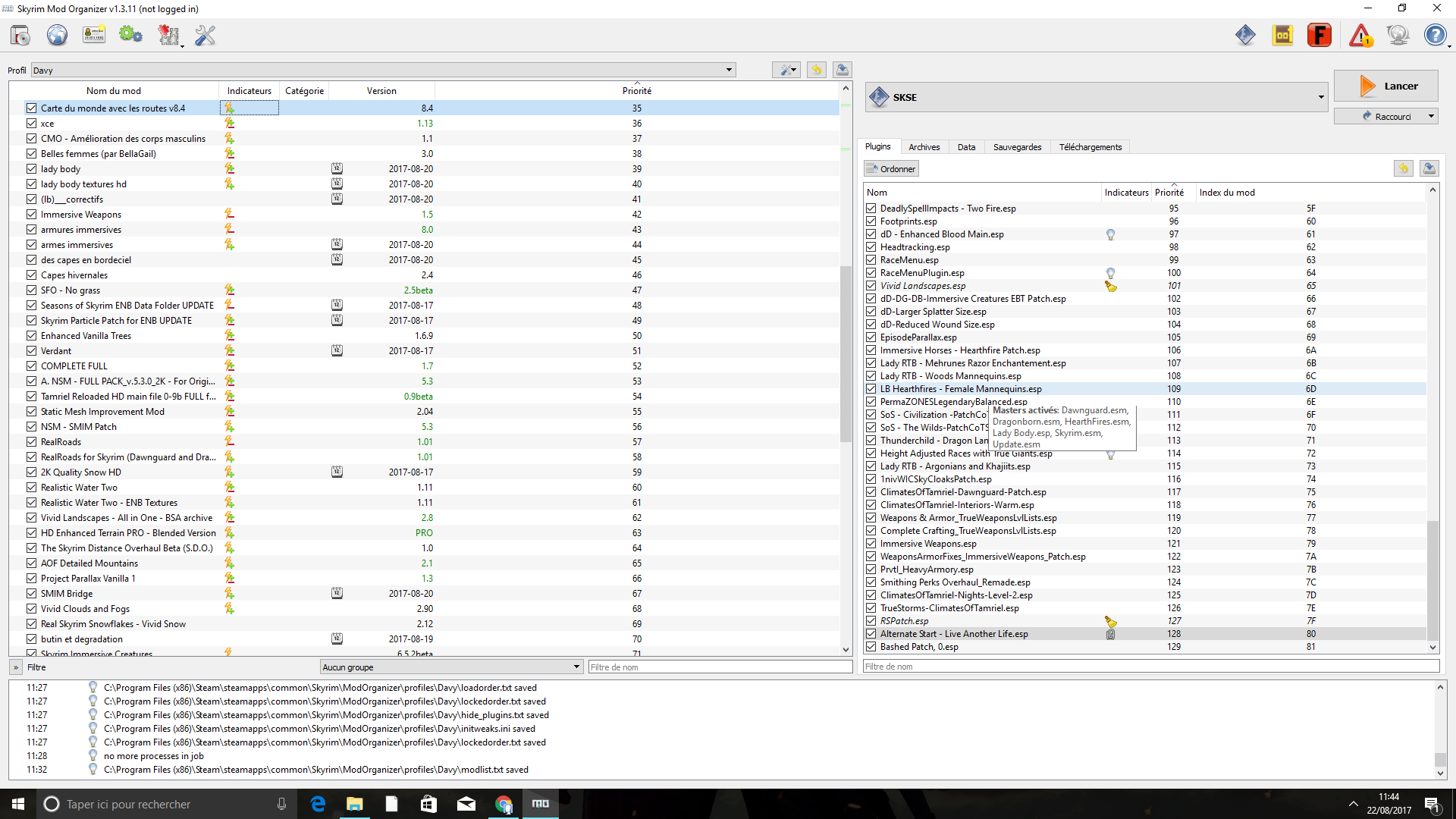Restore mod list backup with yellow arrow

tap(817, 70)
